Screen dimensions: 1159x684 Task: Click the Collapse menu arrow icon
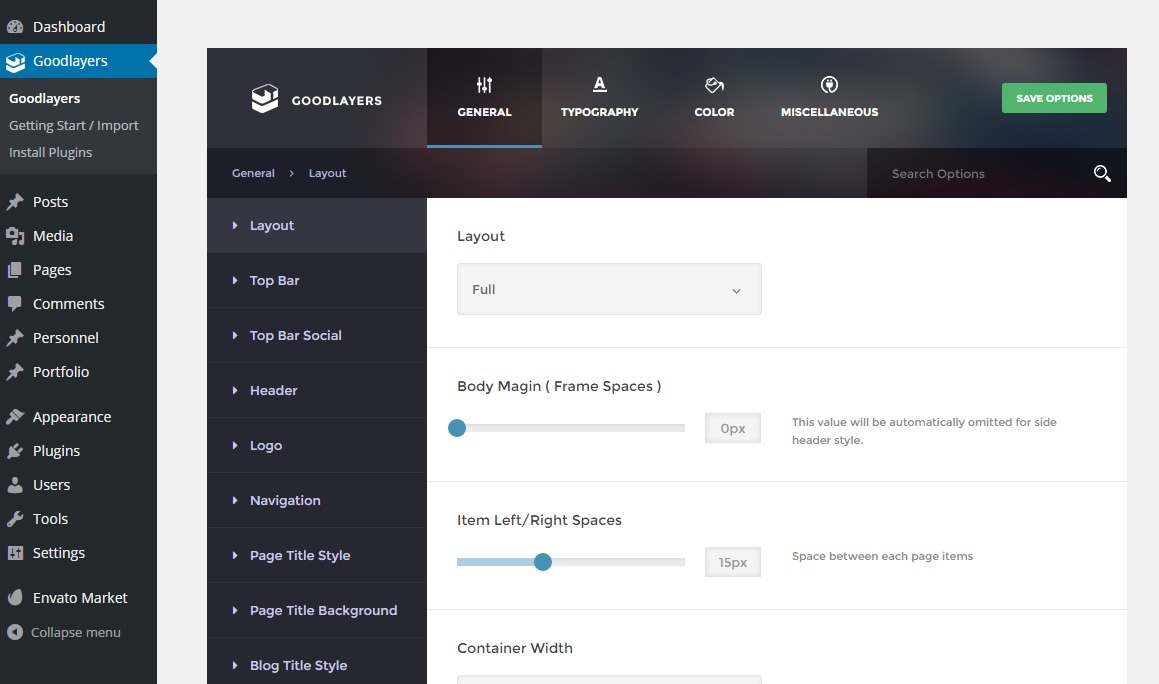click(x=15, y=632)
